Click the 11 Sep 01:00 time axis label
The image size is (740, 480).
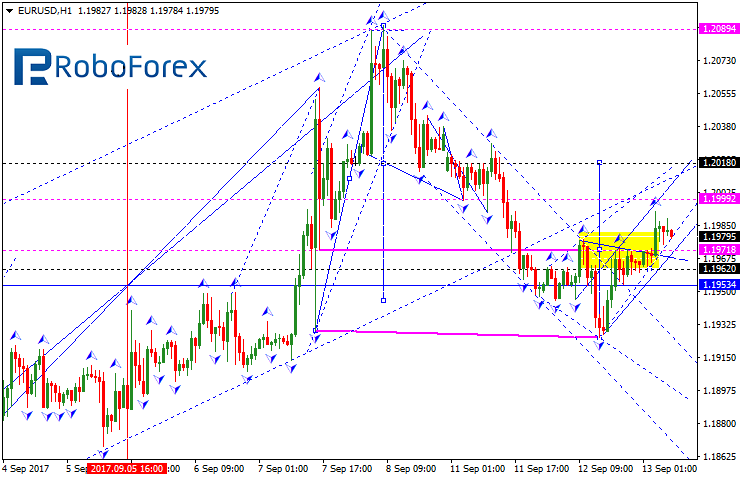[x=477, y=469]
